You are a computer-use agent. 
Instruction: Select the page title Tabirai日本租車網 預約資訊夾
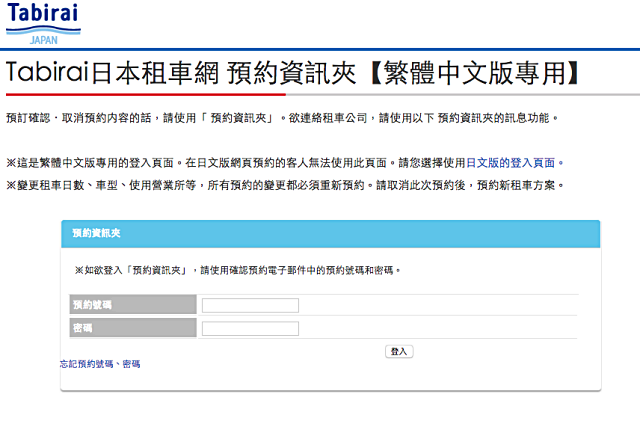pyautogui.click(x=292, y=73)
